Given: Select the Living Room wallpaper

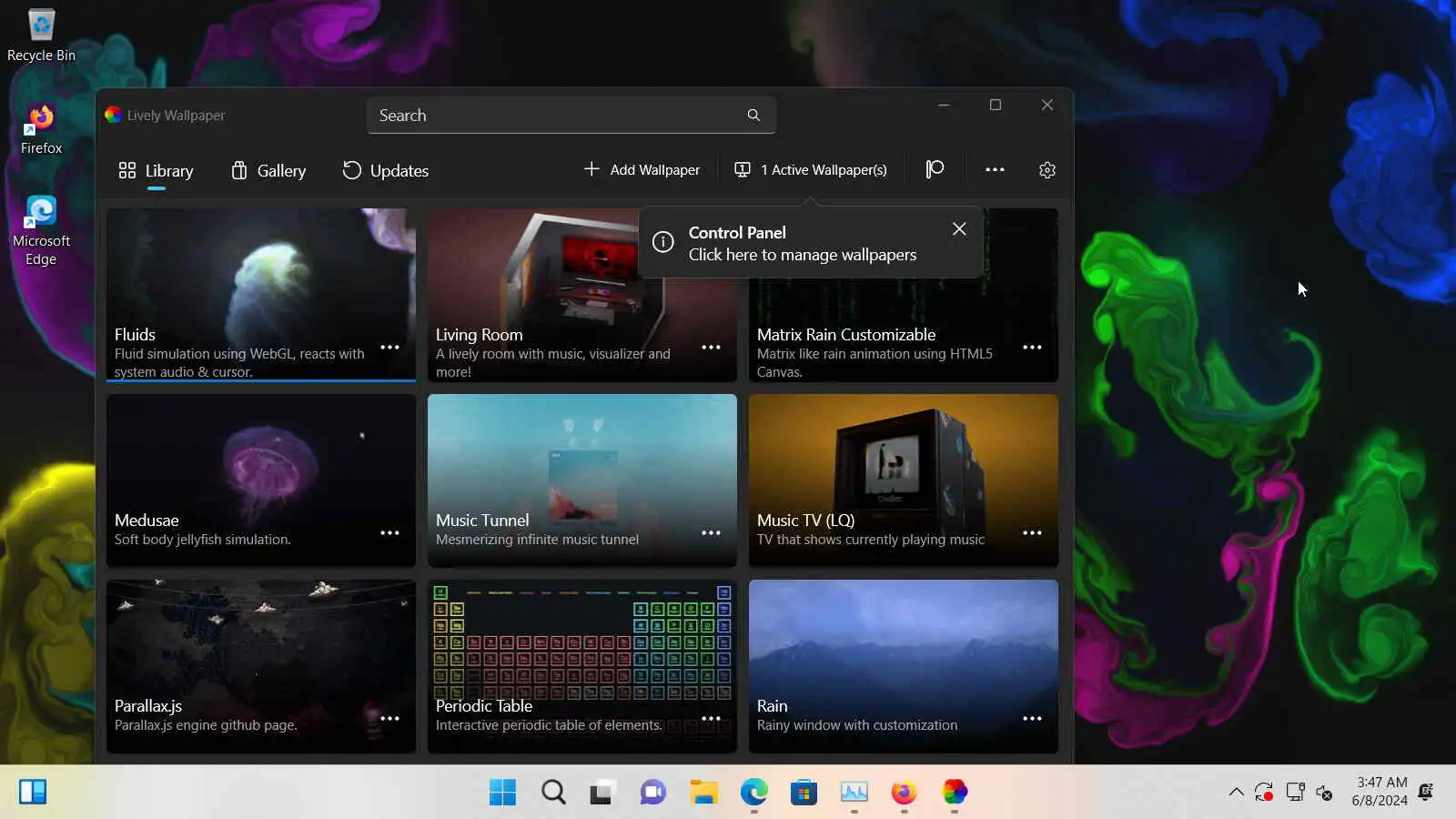Looking at the screenshot, I should click(582, 295).
